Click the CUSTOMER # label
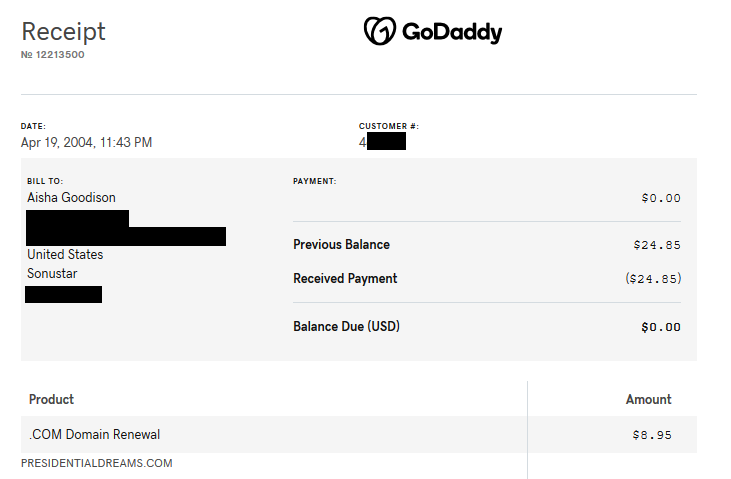 coord(389,126)
